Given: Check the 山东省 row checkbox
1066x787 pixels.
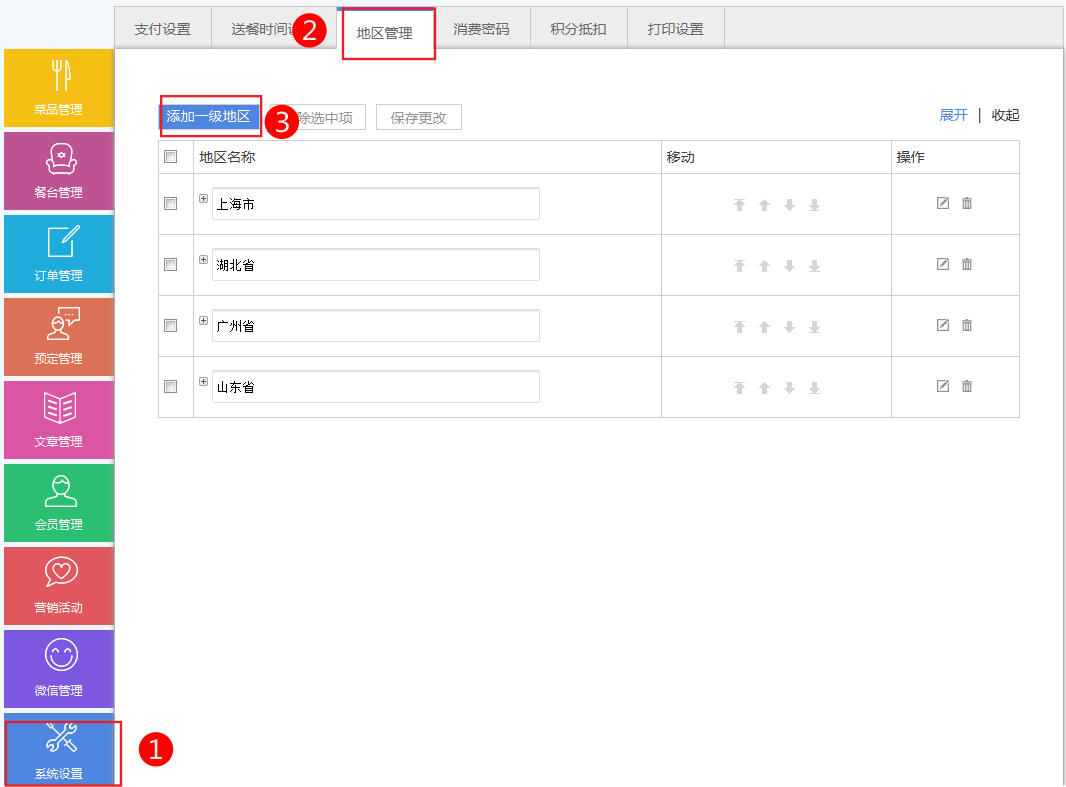Looking at the screenshot, I should (x=171, y=387).
